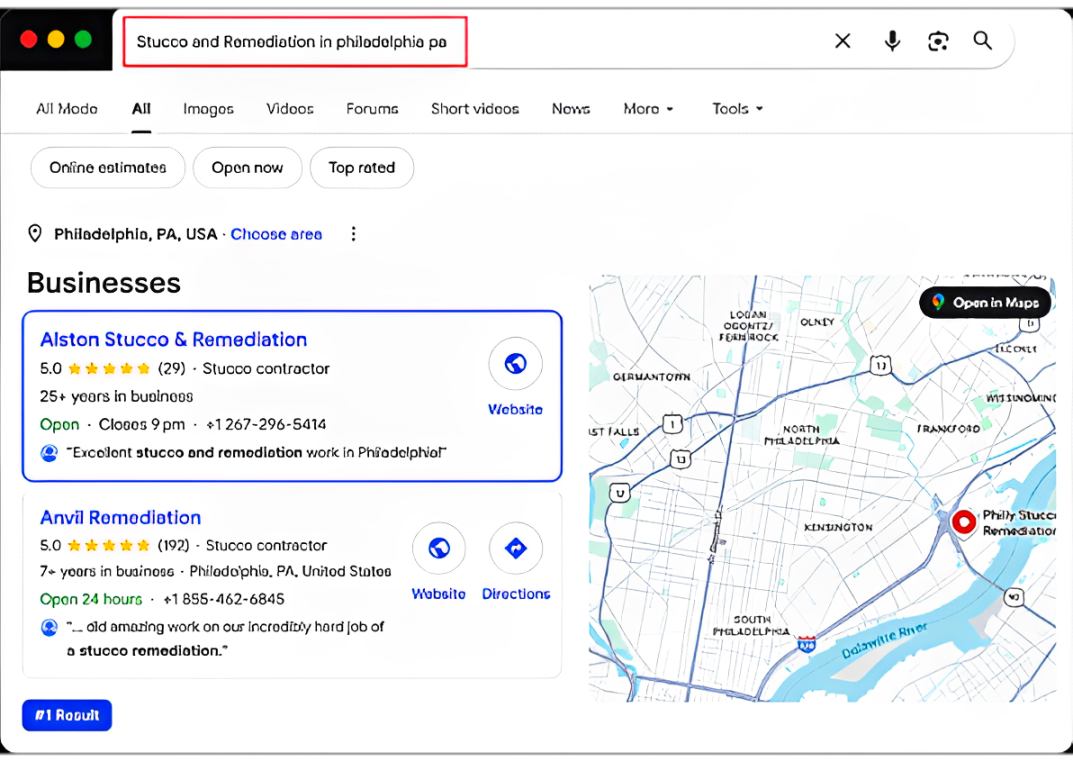Expand the More dropdown
Screen dimensions: 1073x762
[648, 109]
